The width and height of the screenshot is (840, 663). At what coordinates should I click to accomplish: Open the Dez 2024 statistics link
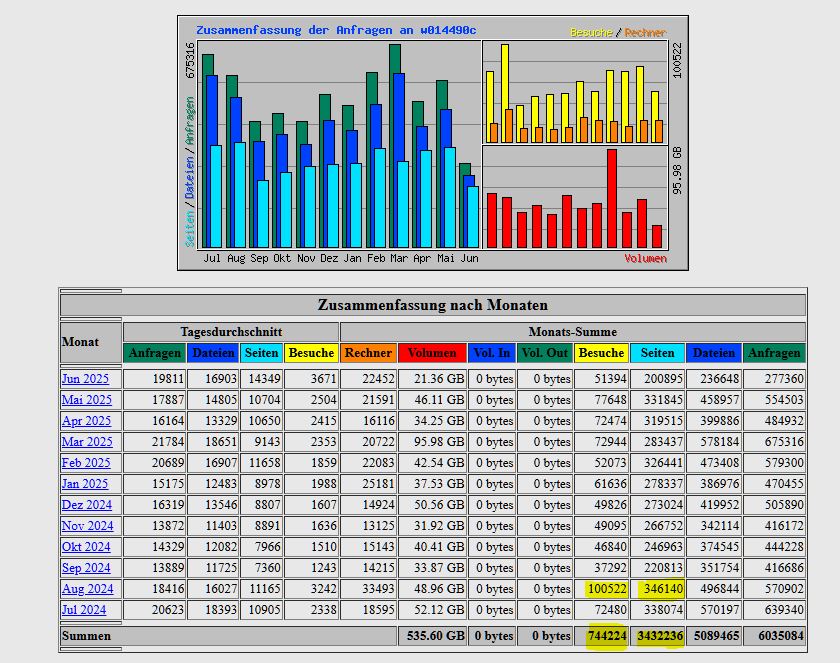click(87, 505)
